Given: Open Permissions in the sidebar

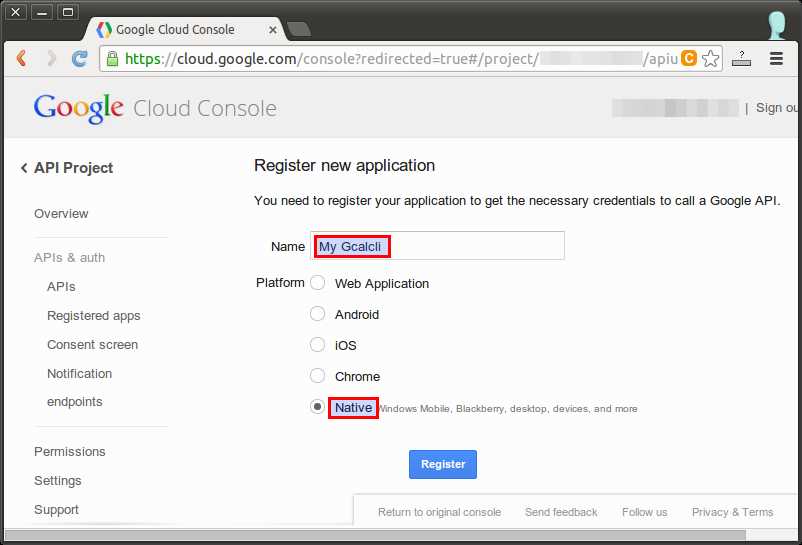Looking at the screenshot, I should [x=70, y=452].
